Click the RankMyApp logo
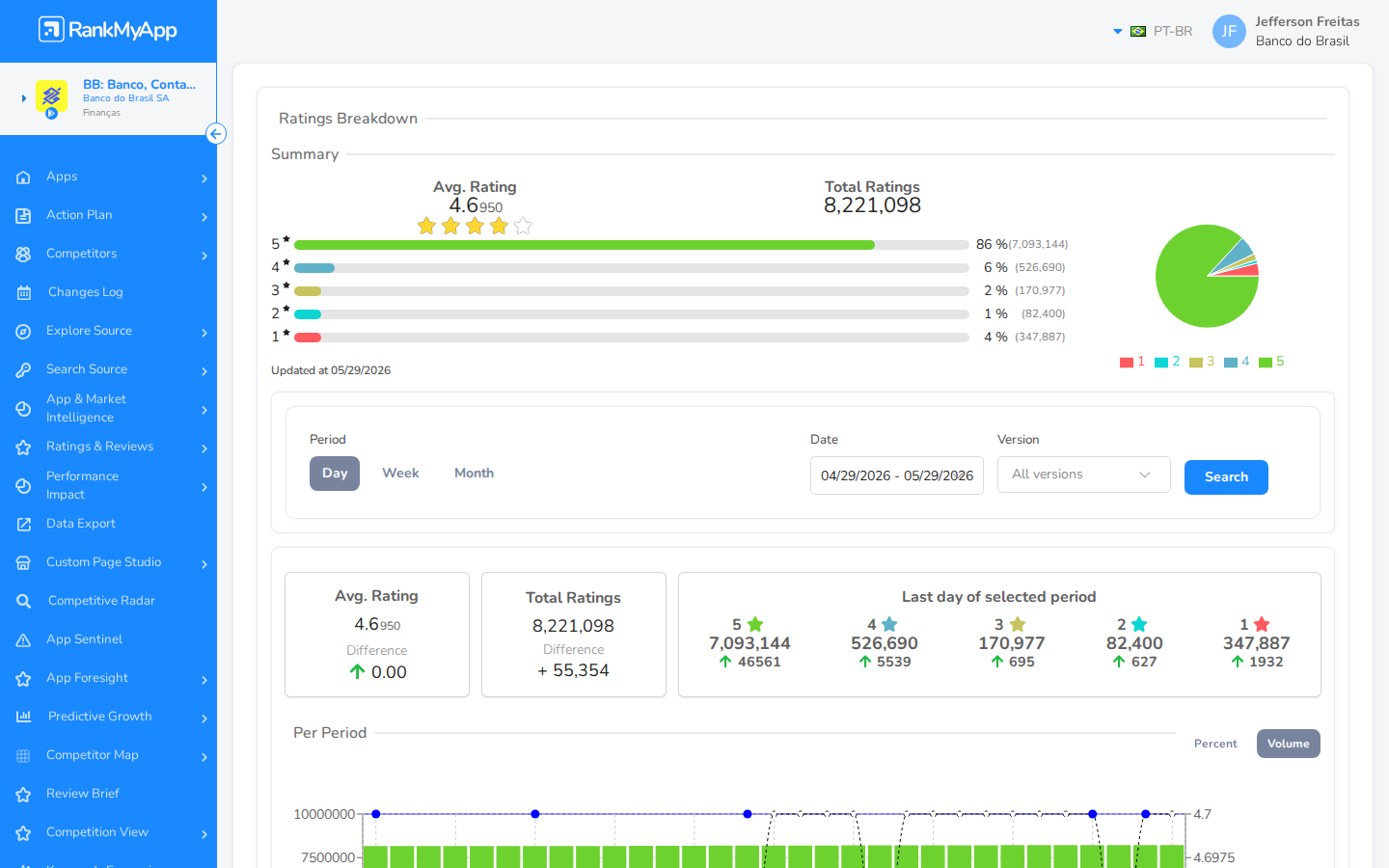The image size is (1389, 868). tap(107, 30)
